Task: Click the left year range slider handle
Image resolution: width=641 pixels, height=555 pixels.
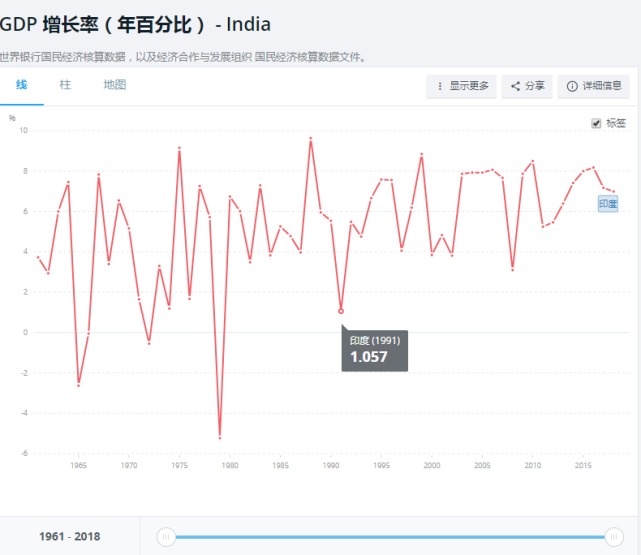Action: click(x=166, y=537)
